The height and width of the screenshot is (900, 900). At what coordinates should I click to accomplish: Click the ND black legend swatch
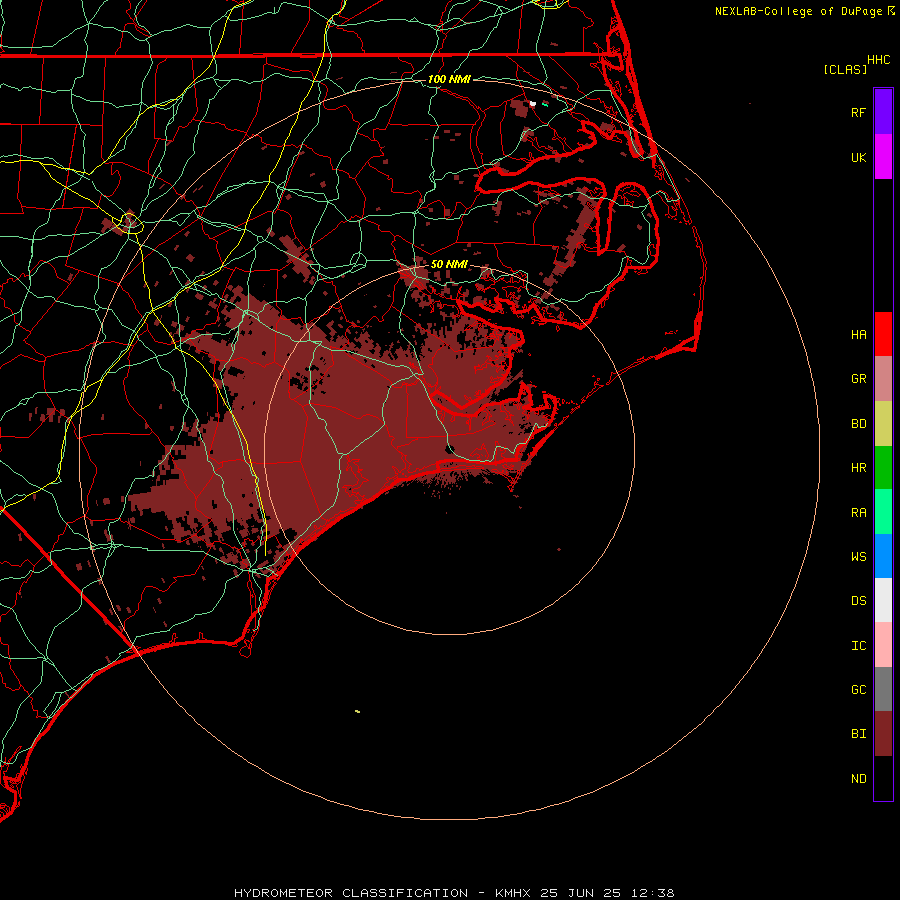pyautogui.click(x=883, y=778)
